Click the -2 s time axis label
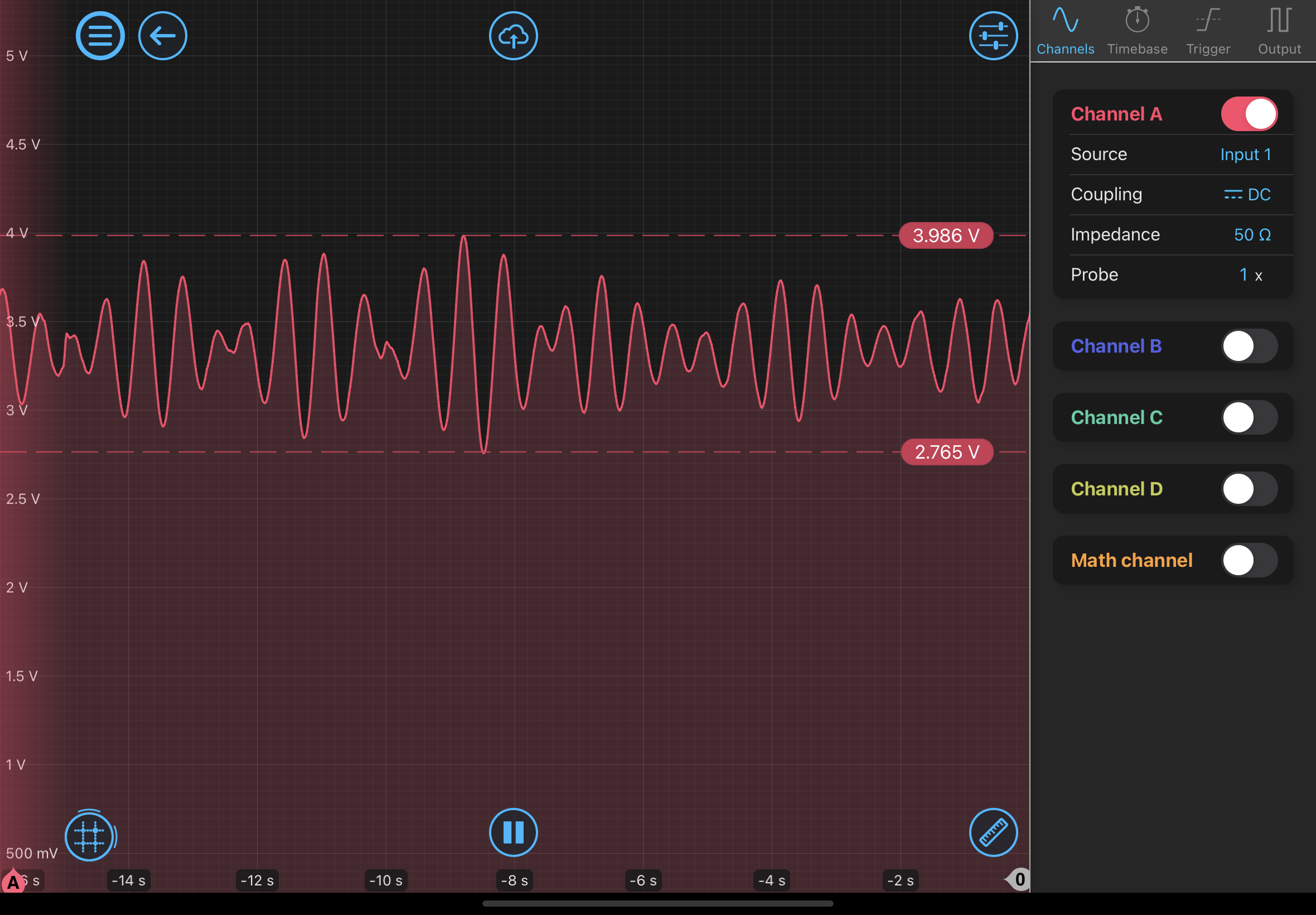This screenshot has height=915, width=1316. (900, 880)
